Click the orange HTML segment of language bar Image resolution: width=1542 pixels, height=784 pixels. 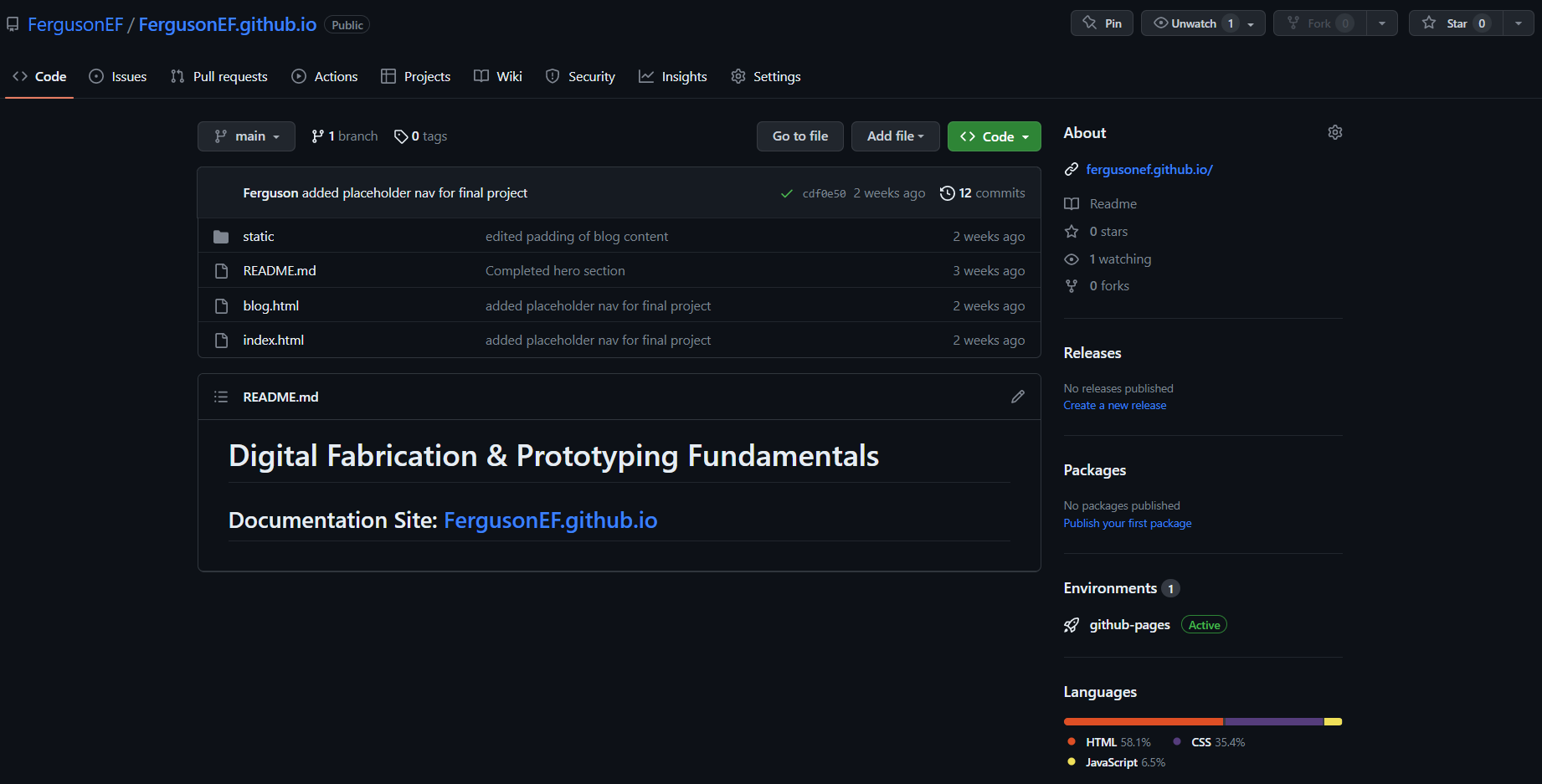[x=1144, y=721]
